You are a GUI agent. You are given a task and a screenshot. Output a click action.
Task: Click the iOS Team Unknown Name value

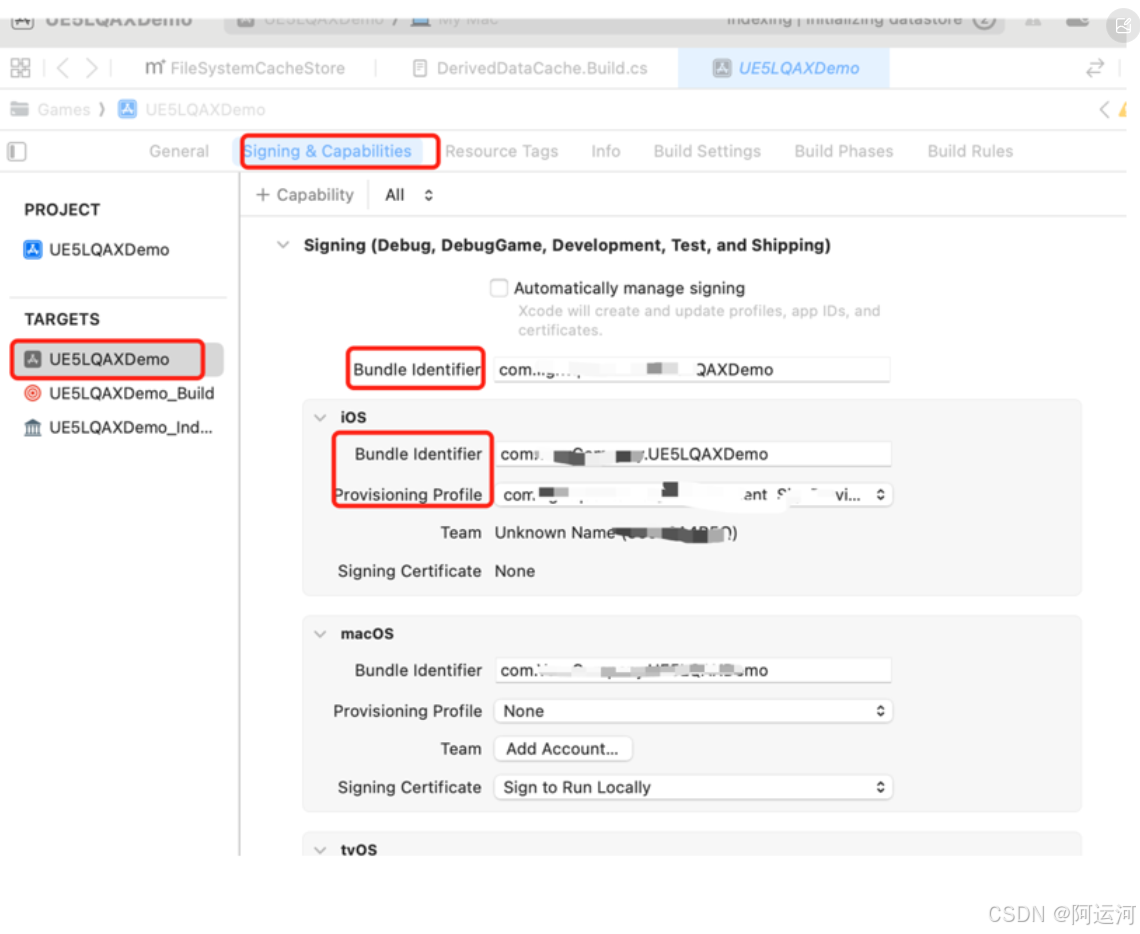point(616,533)
